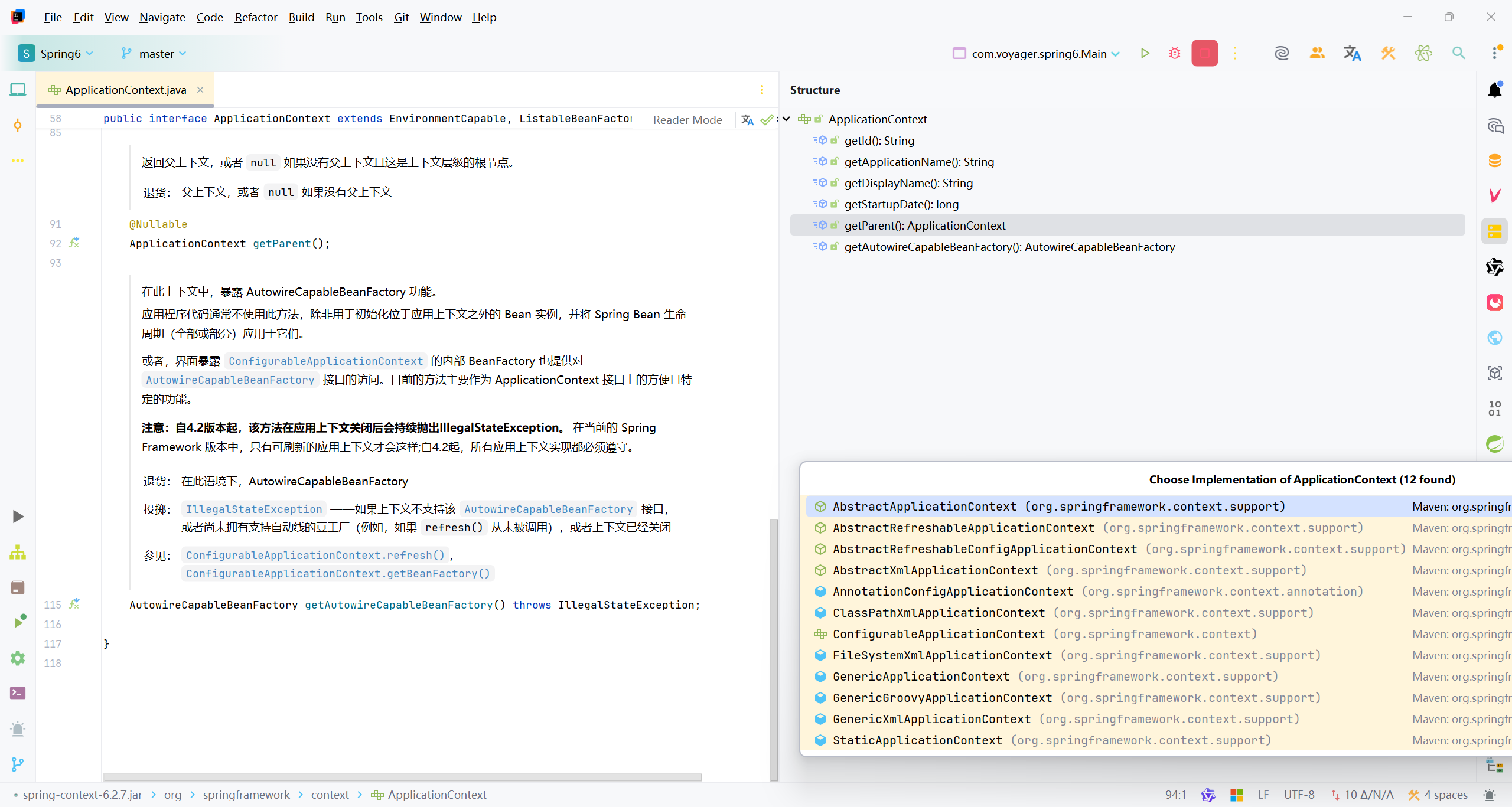Click the Run play icon in toolbar
The image size is (1512, 807).
[x=1145, y=53]
